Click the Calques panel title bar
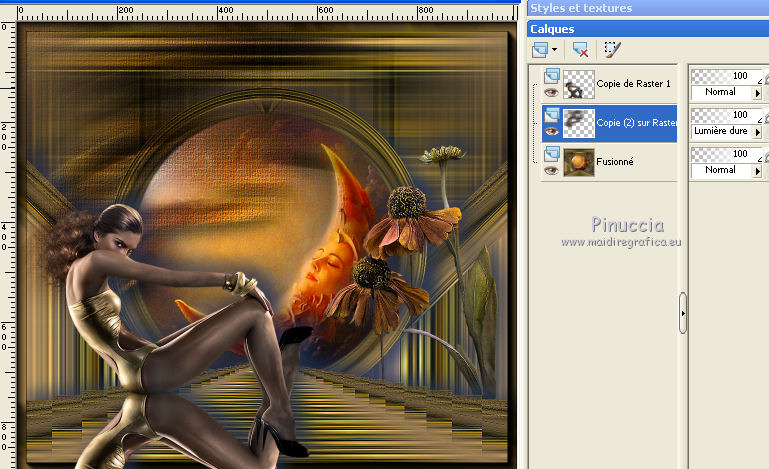Screen dimensions: 769x469 (648, 29)
